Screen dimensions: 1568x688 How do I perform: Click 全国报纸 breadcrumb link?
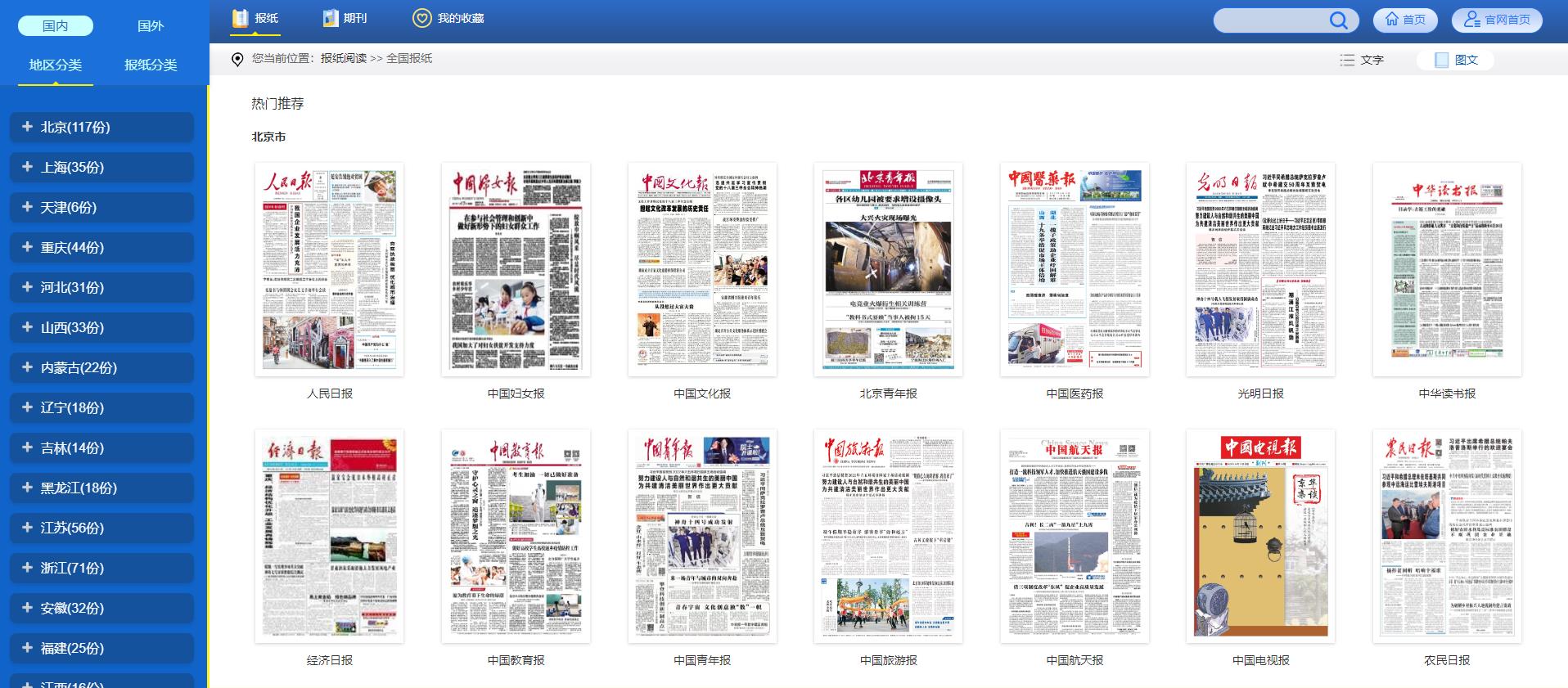[409, 59]
